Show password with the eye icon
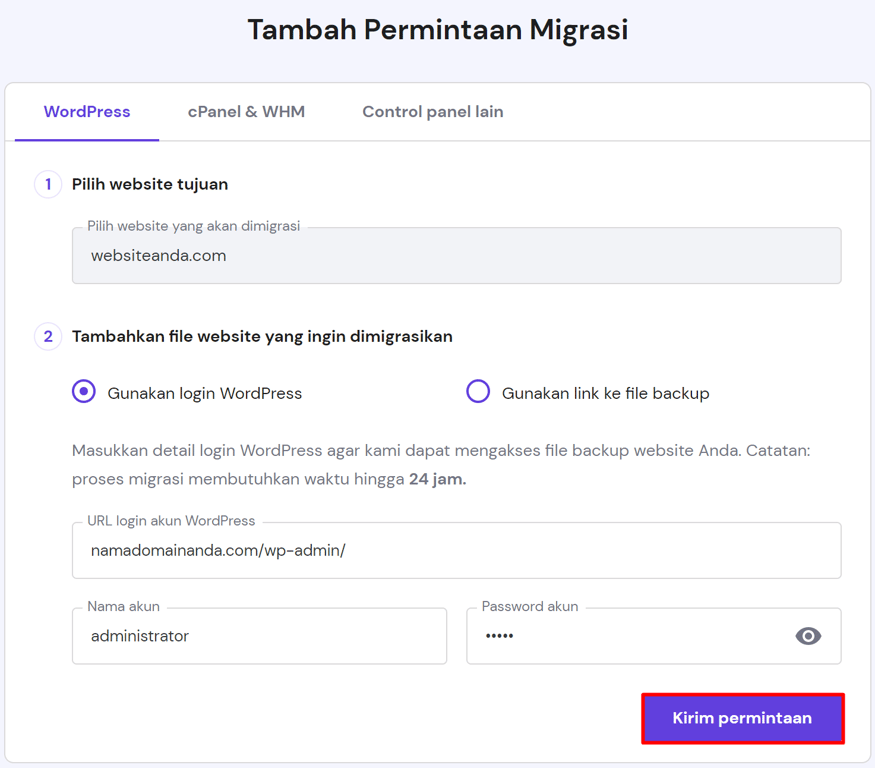Screen dimensions: 875x768 [808, 636]
